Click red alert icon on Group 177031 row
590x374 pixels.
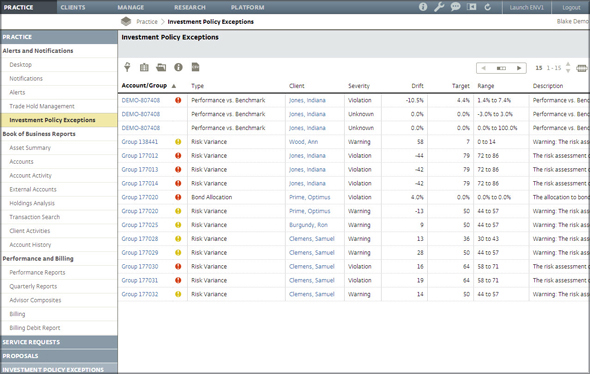[178, 280]
